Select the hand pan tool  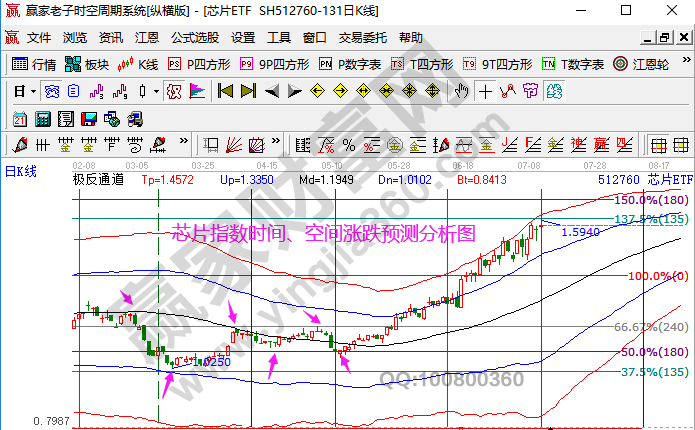[461, 91]
